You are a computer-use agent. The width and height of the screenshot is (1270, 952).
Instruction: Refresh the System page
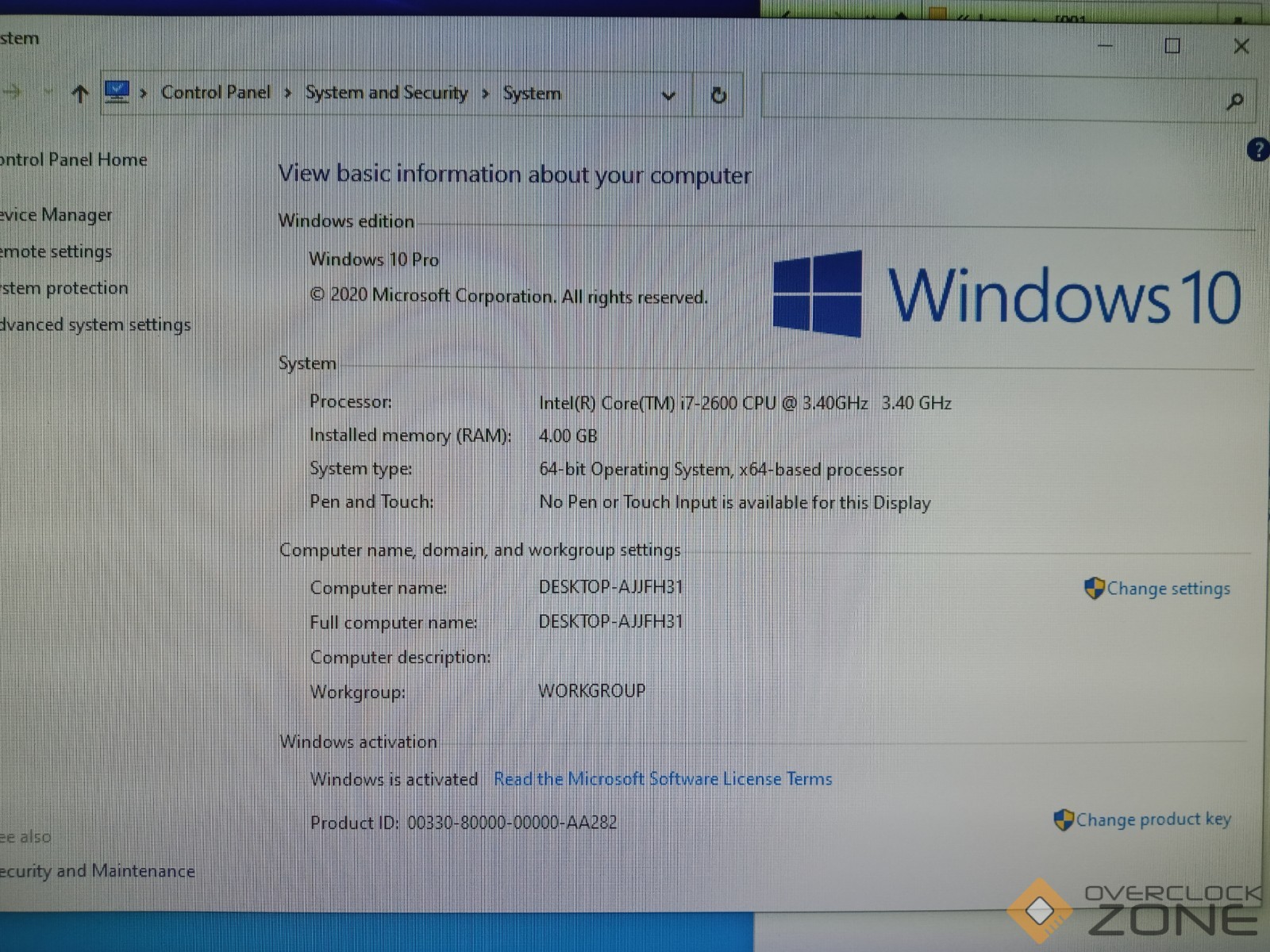[718, 95]
